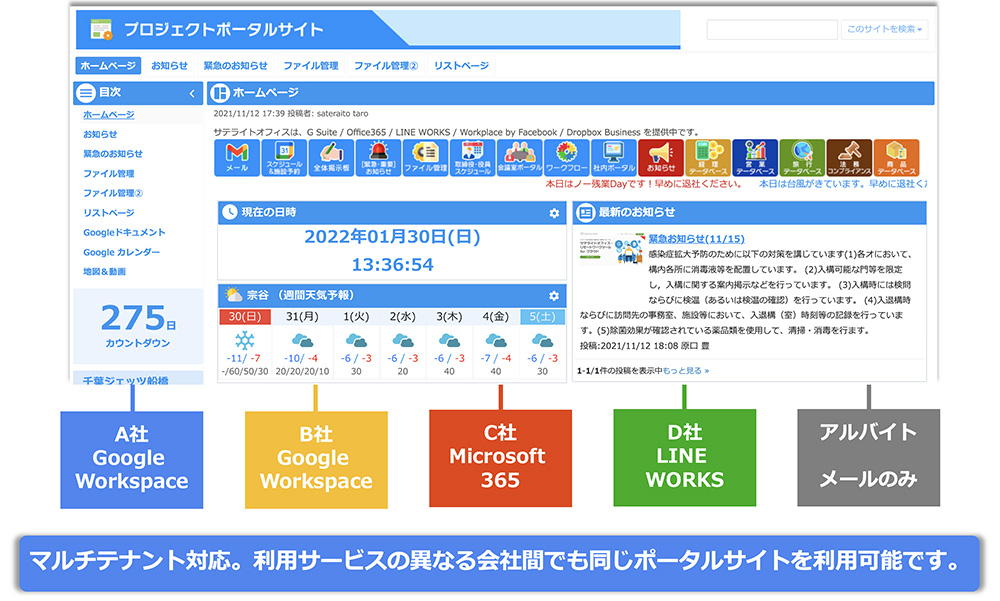Open お知らせ in the sidebar

pos(100,135)
